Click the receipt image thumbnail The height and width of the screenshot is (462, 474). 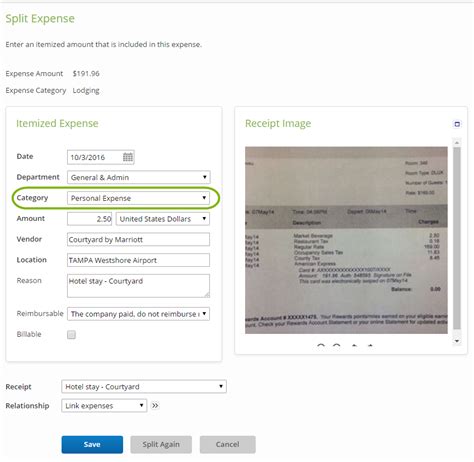pyautogui.click(x=346, y=240)
